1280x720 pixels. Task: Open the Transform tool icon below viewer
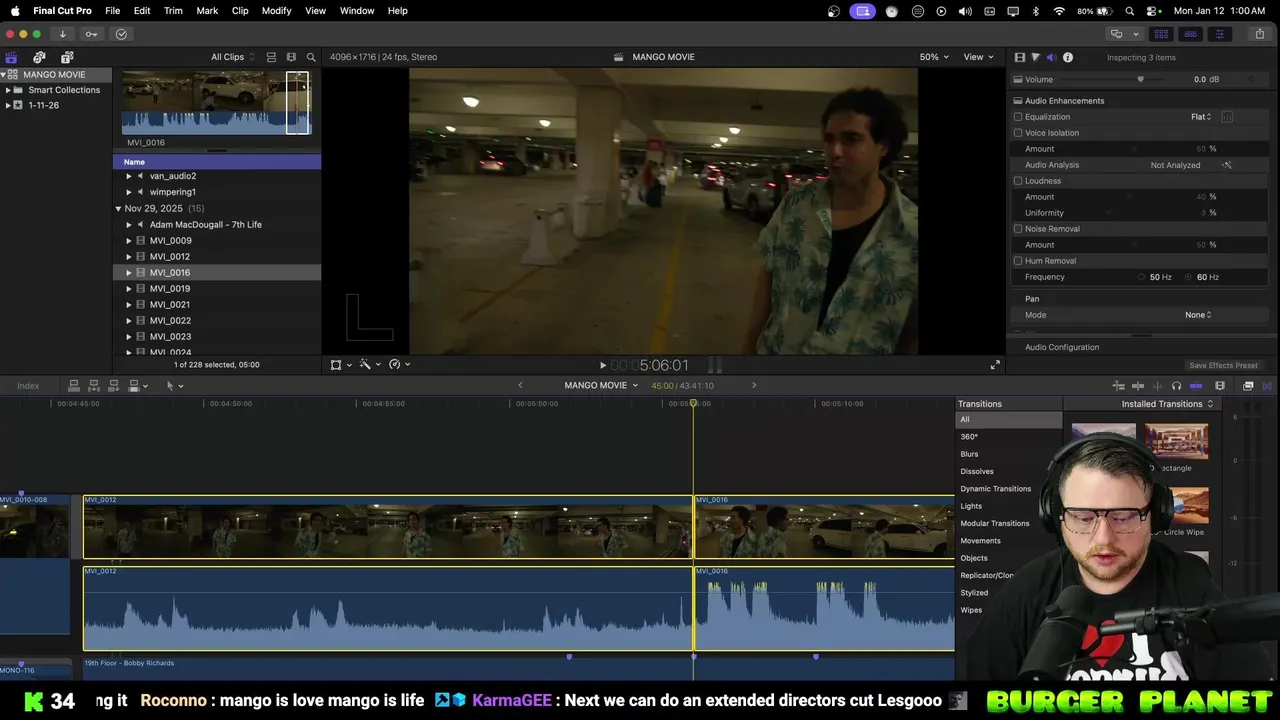point(336,365)
